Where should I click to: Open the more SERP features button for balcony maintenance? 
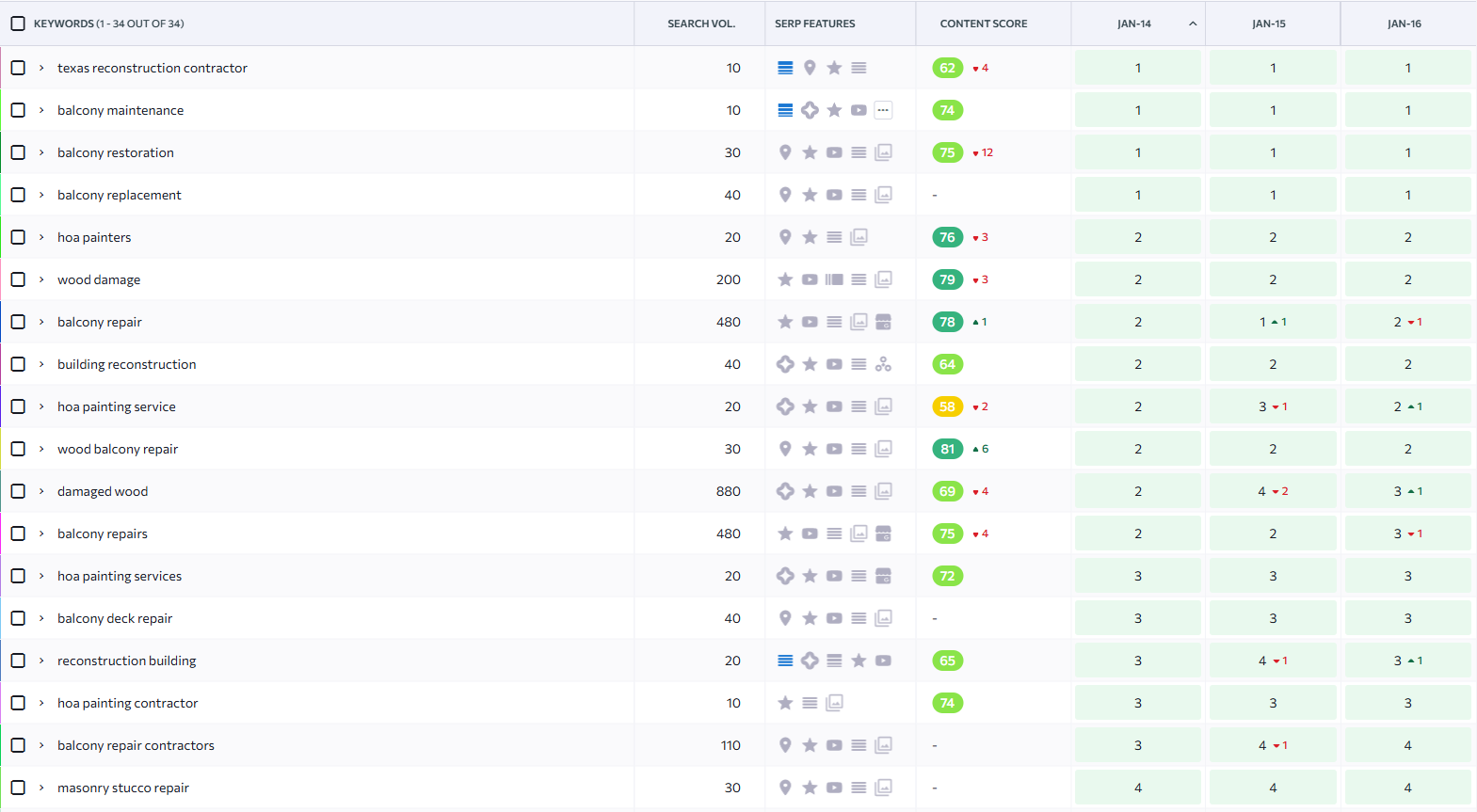pyautogui.click(x=883, y=110)
